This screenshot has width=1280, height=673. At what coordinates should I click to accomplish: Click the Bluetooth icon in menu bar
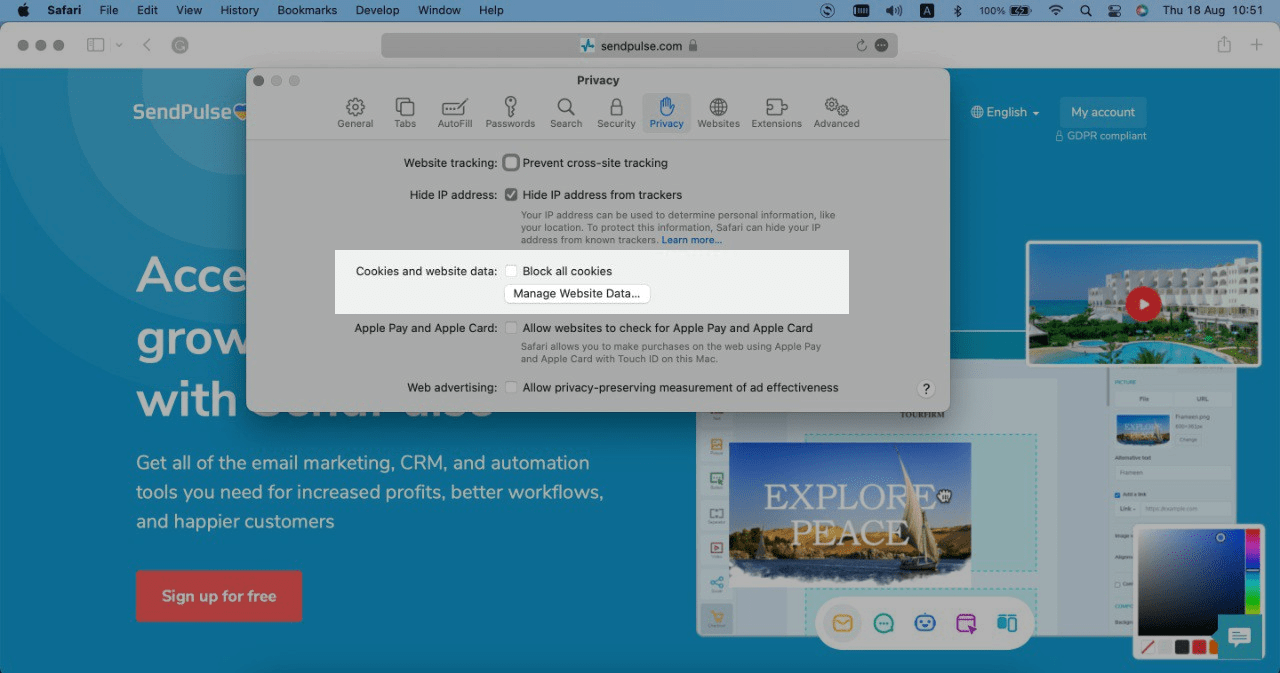[x=957, y=10]
